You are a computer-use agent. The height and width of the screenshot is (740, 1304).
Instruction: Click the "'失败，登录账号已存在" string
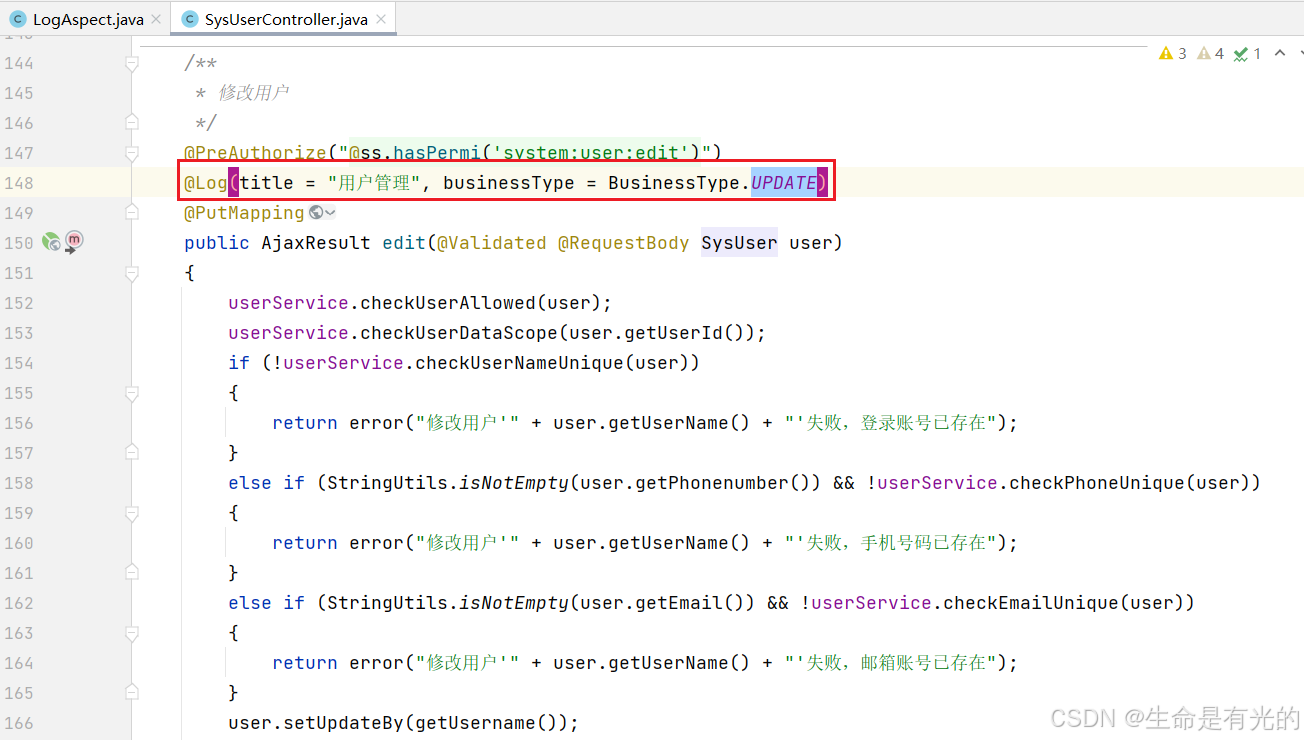click(x=889, y=423)
